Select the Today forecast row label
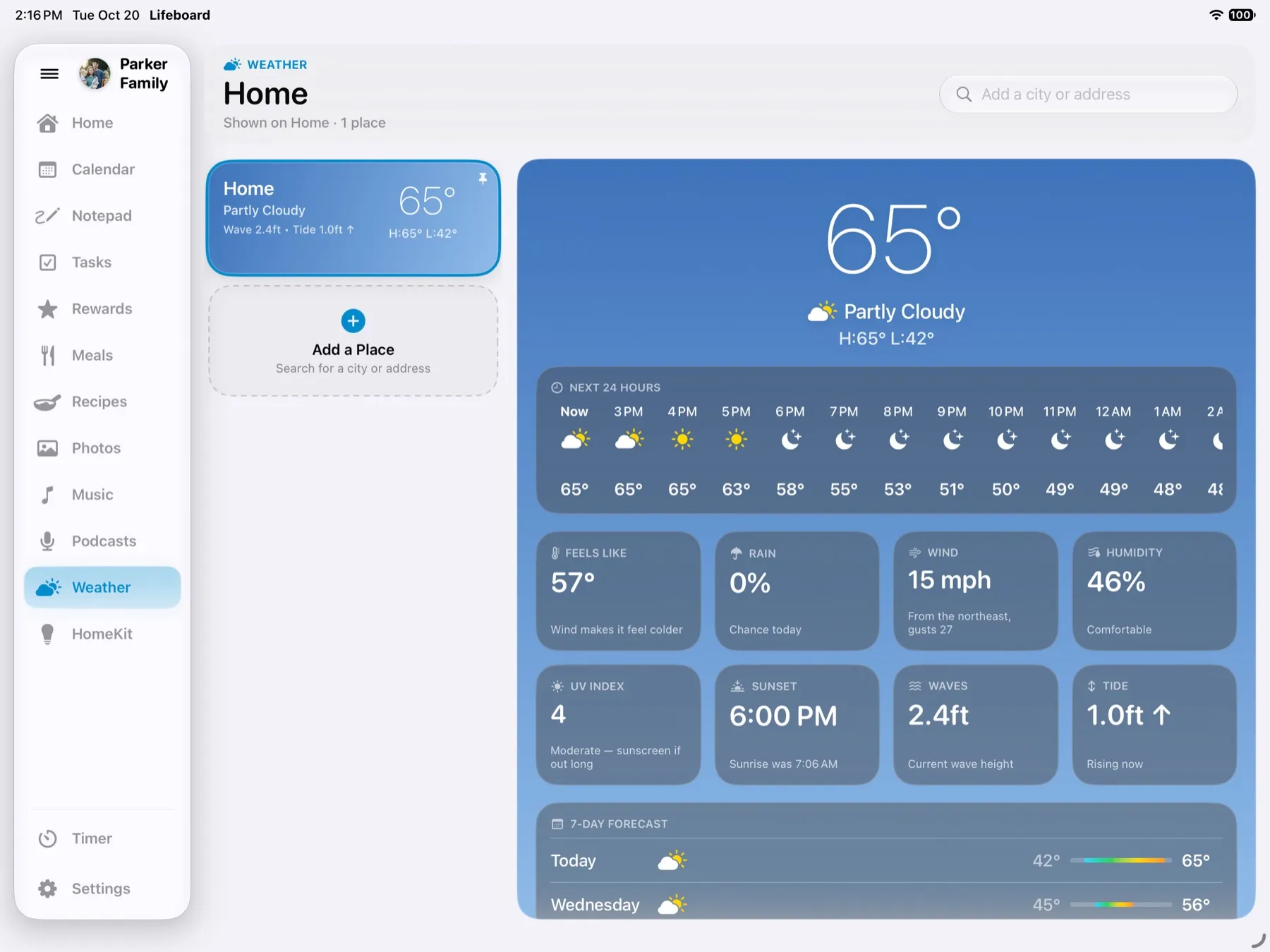Image resolution: width=1270 pixels, height=952 pixels. 573,860
